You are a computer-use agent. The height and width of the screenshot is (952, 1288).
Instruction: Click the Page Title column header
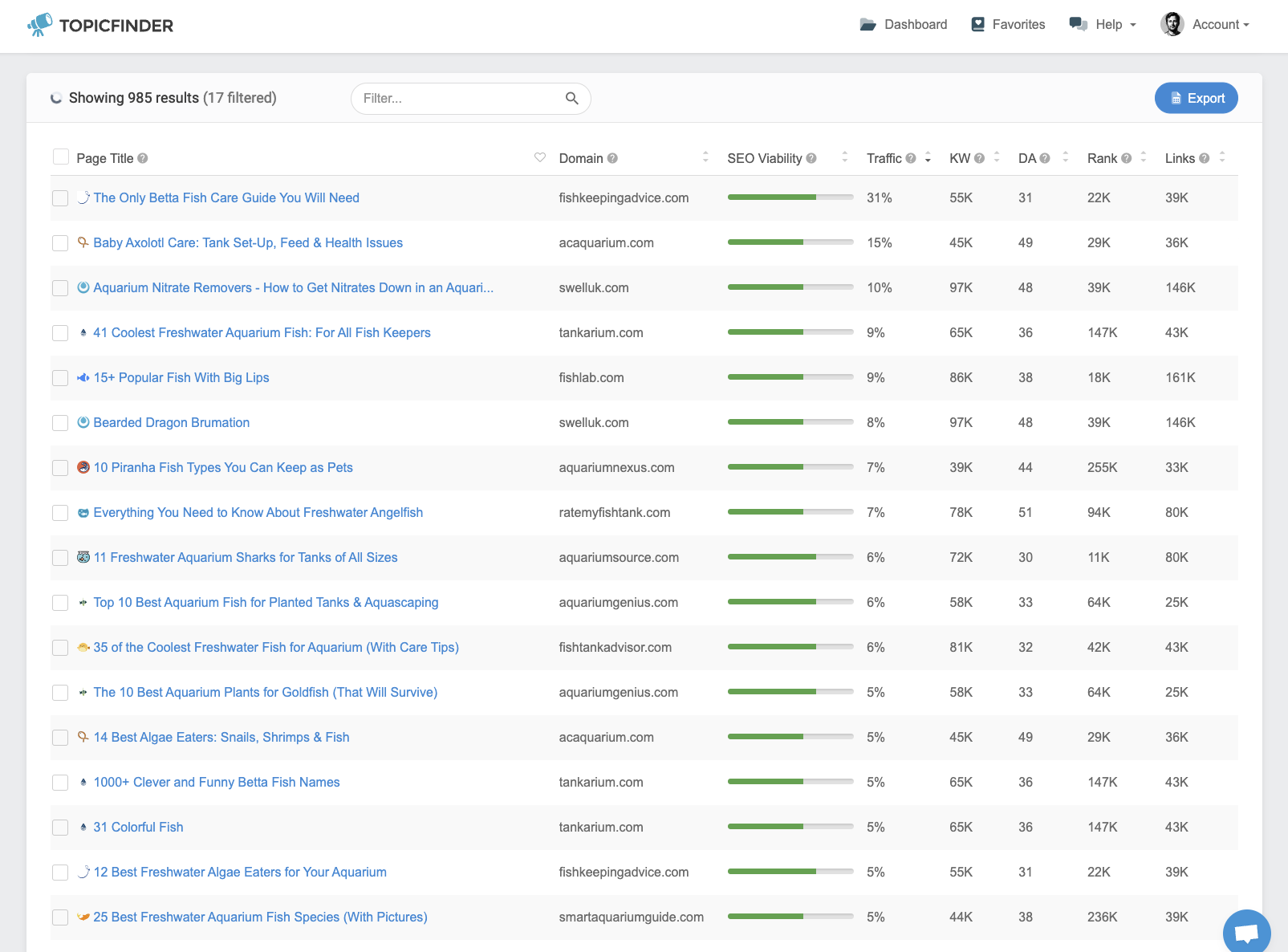tap(105, 158)
